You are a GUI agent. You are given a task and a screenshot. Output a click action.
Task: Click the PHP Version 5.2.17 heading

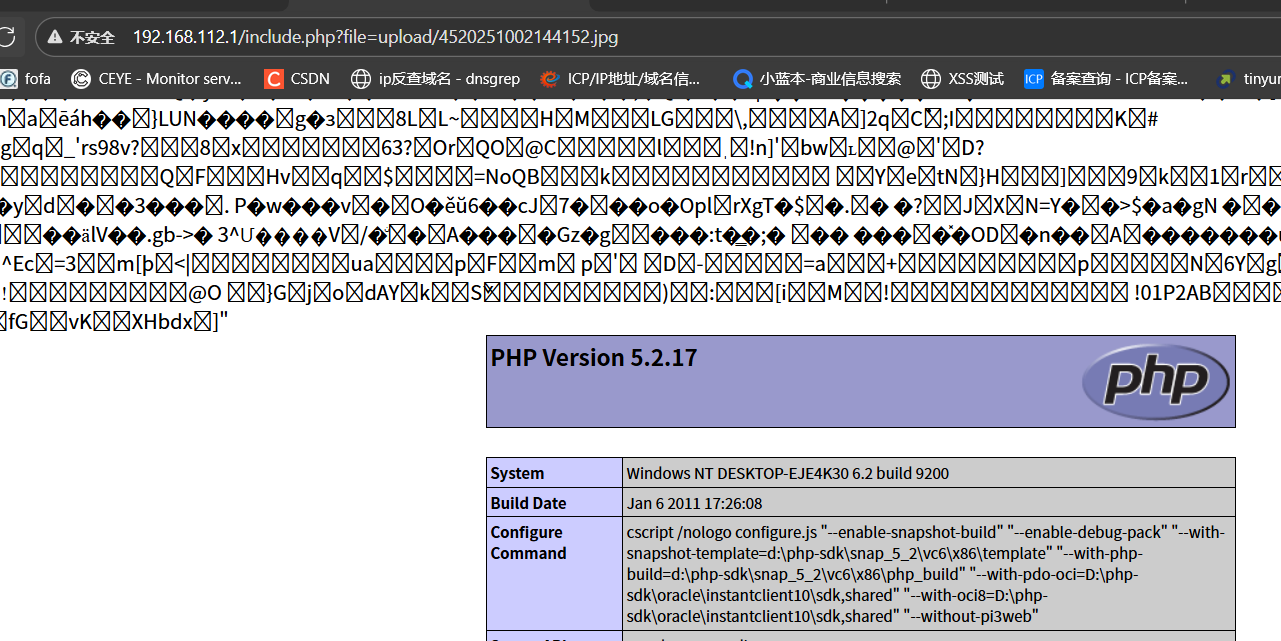click(594, 358)
